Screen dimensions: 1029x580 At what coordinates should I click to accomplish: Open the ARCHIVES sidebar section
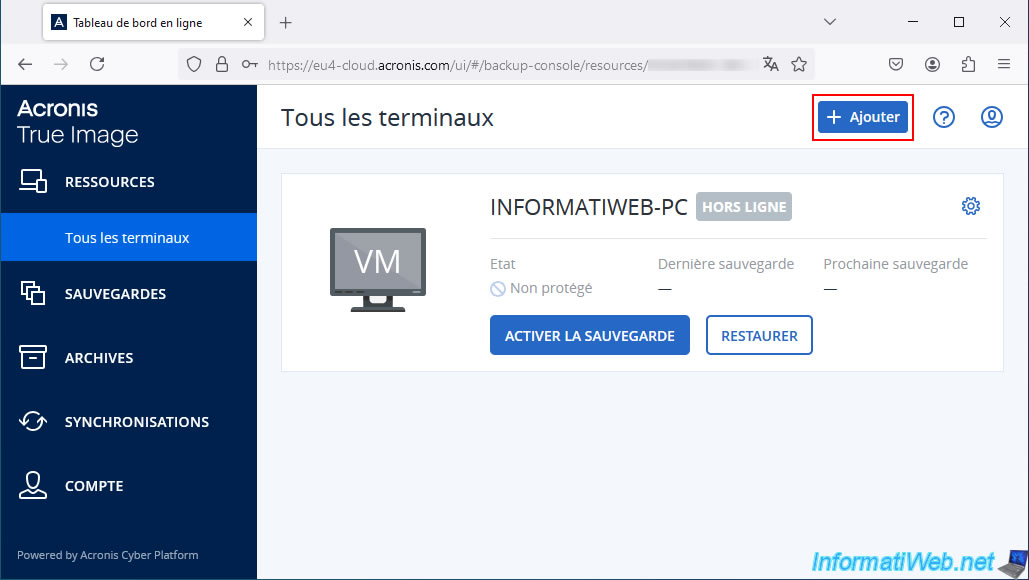tap(129, 358)
